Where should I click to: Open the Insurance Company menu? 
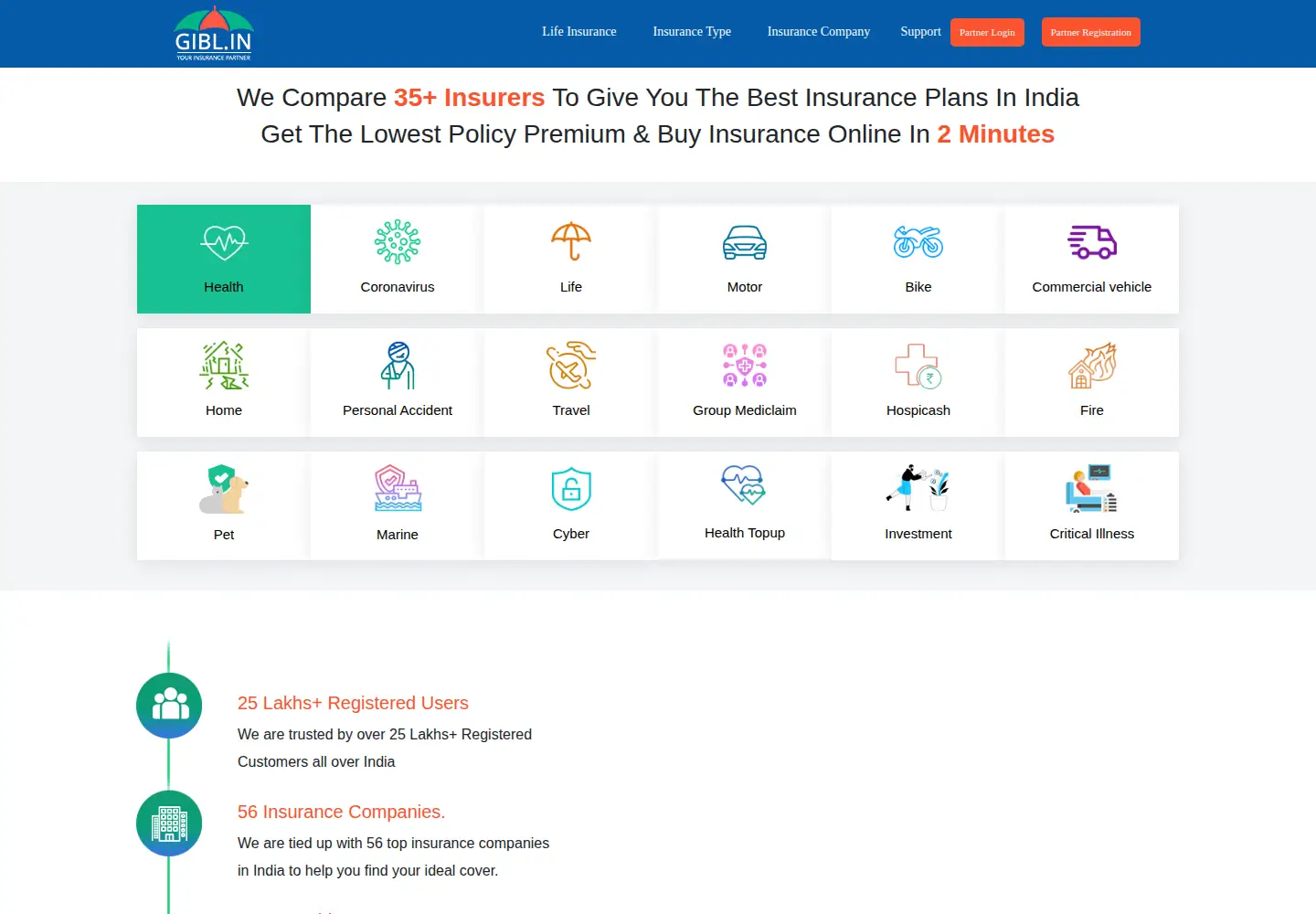pyautogui.click(x=819, y=32)
